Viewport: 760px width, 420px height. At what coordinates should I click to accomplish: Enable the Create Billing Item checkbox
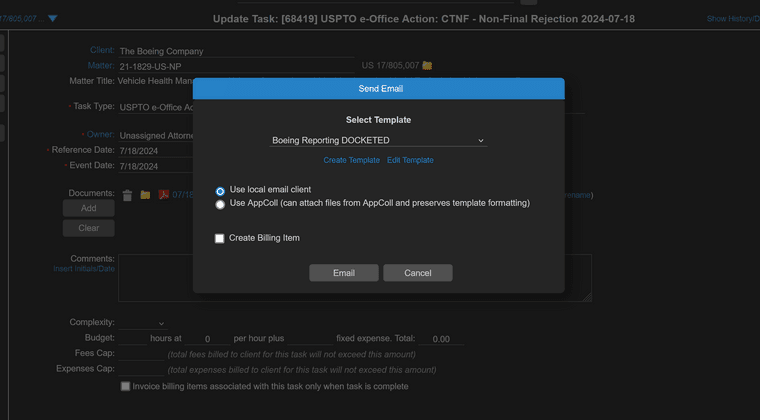tap(220, 238)
